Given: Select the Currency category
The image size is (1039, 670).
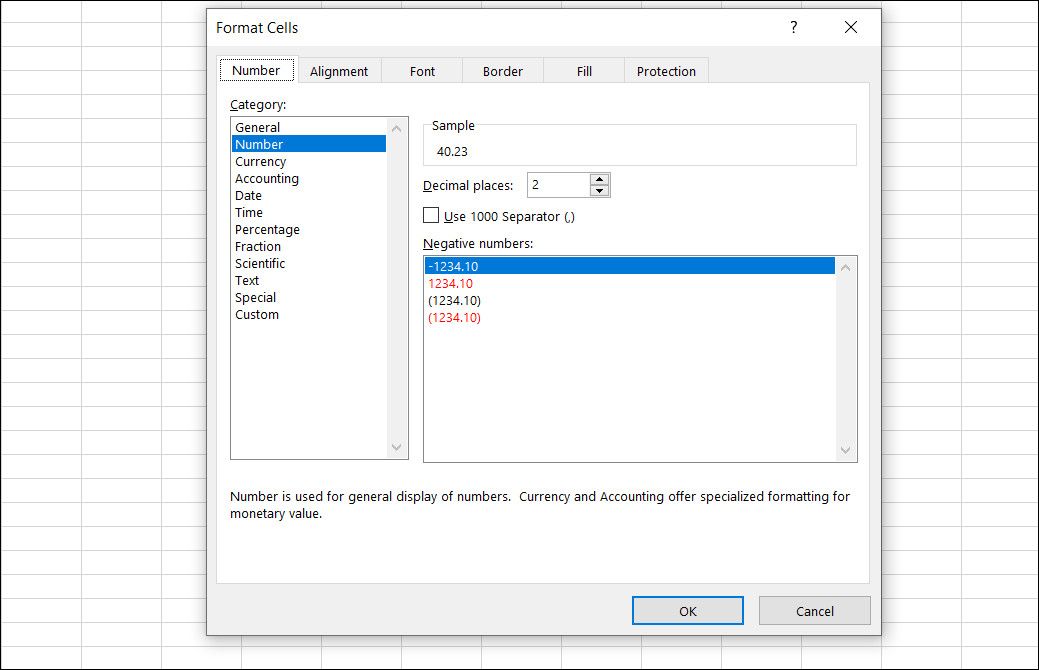Looking at the screenshot, I should [x=260, y=161].
